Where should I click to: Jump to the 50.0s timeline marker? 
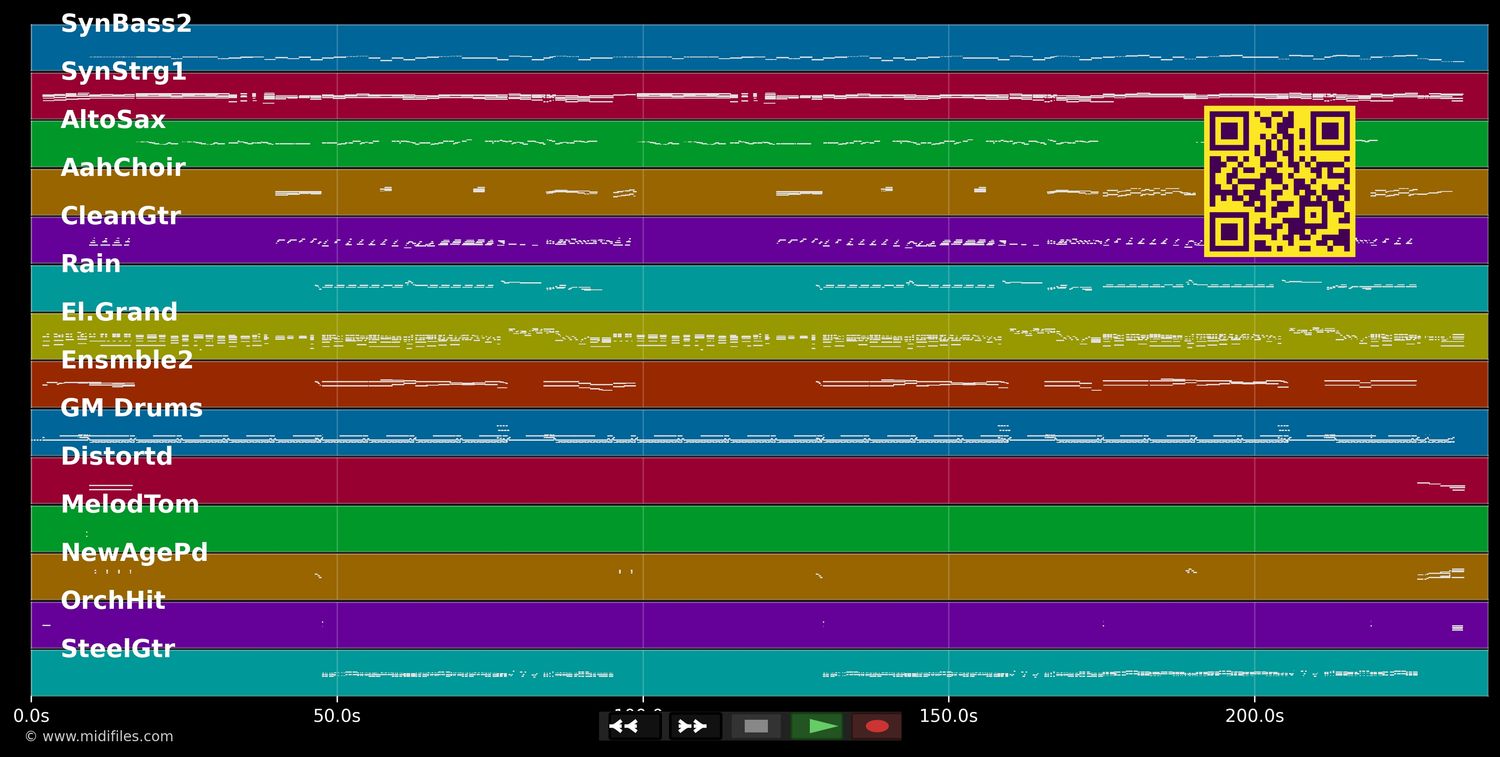click(337, 716)
